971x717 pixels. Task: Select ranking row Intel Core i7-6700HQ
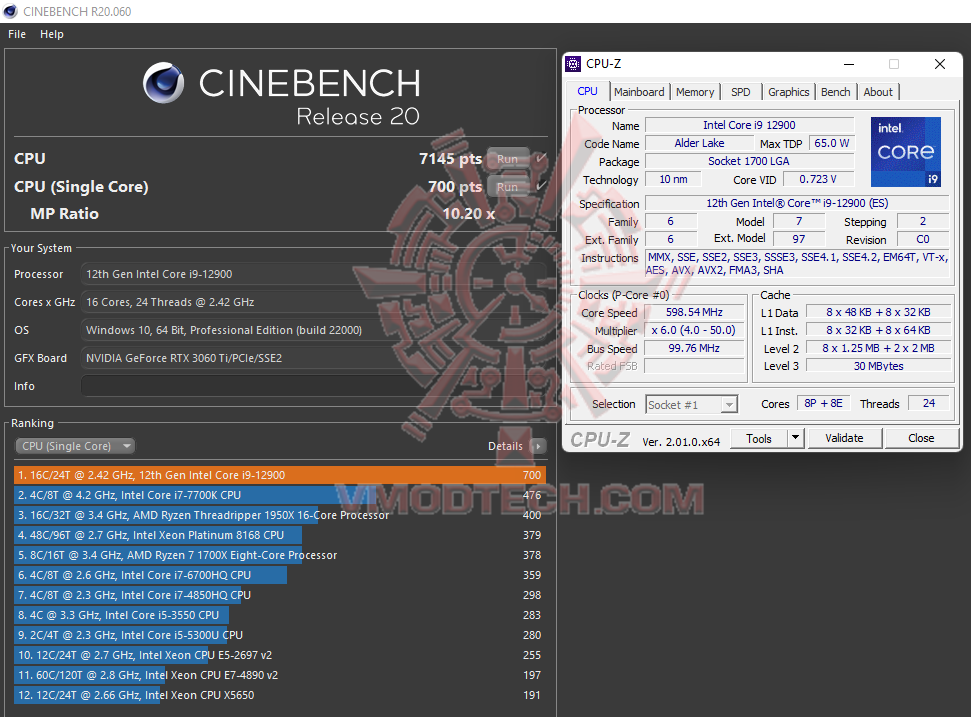click(280, 575)
